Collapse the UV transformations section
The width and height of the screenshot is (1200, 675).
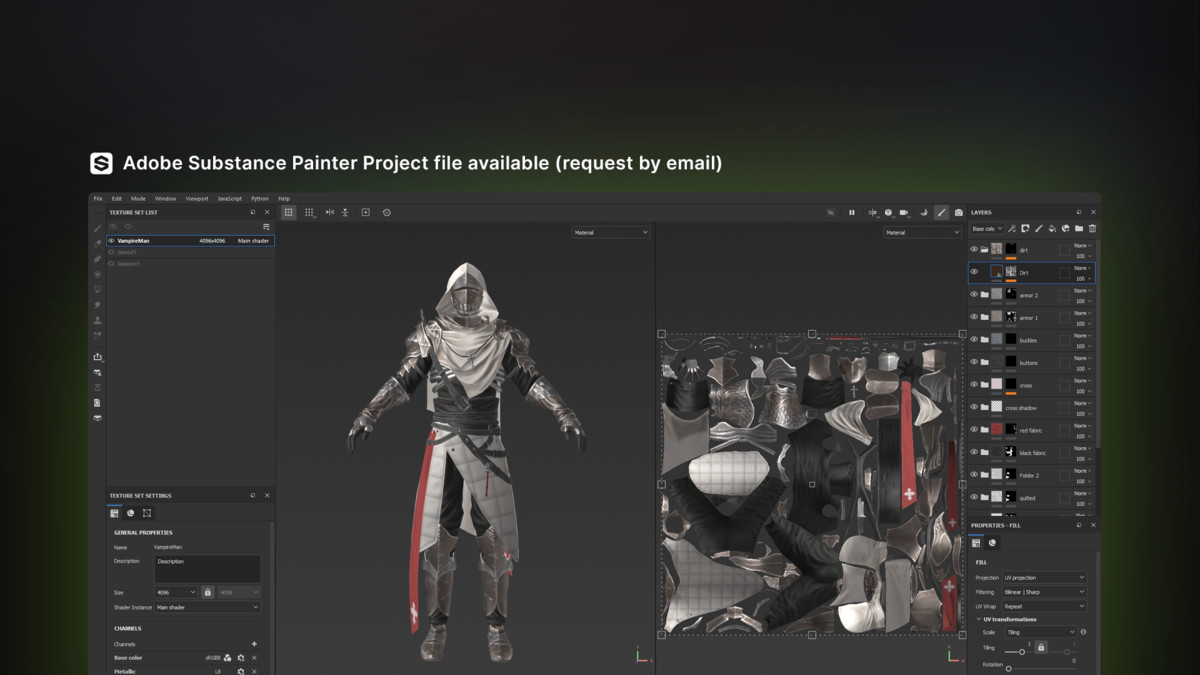(x=979, y=619)
